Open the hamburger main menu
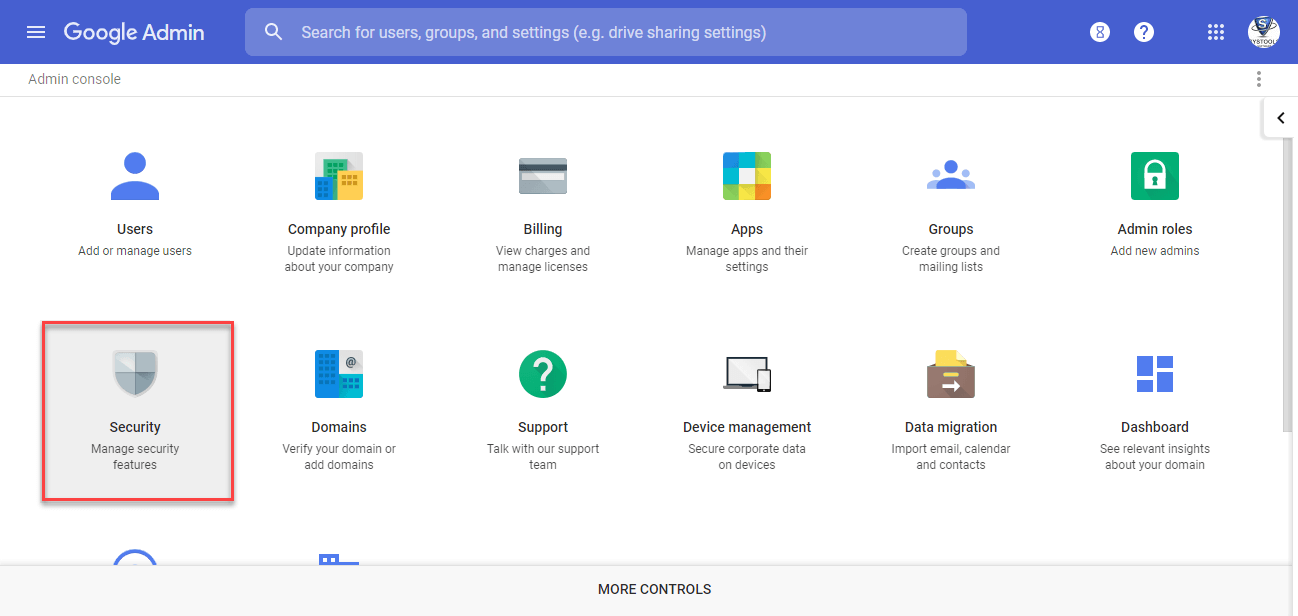The image size is (1298, 616). point(36,32)
